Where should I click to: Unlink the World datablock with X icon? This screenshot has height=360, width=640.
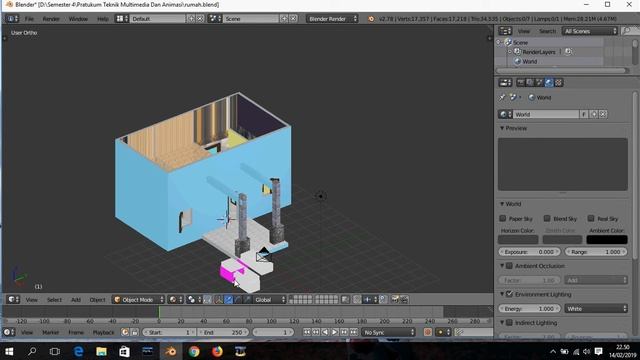pos(603,114)
